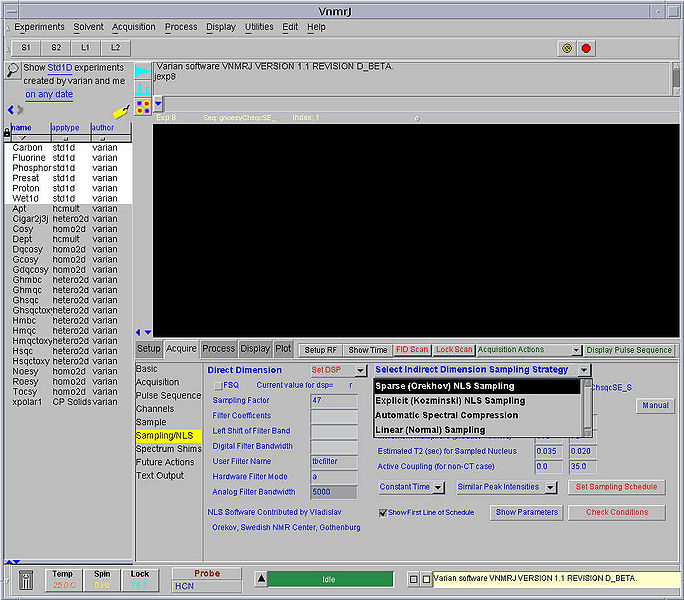Click the colored dots grid icon

143,105
